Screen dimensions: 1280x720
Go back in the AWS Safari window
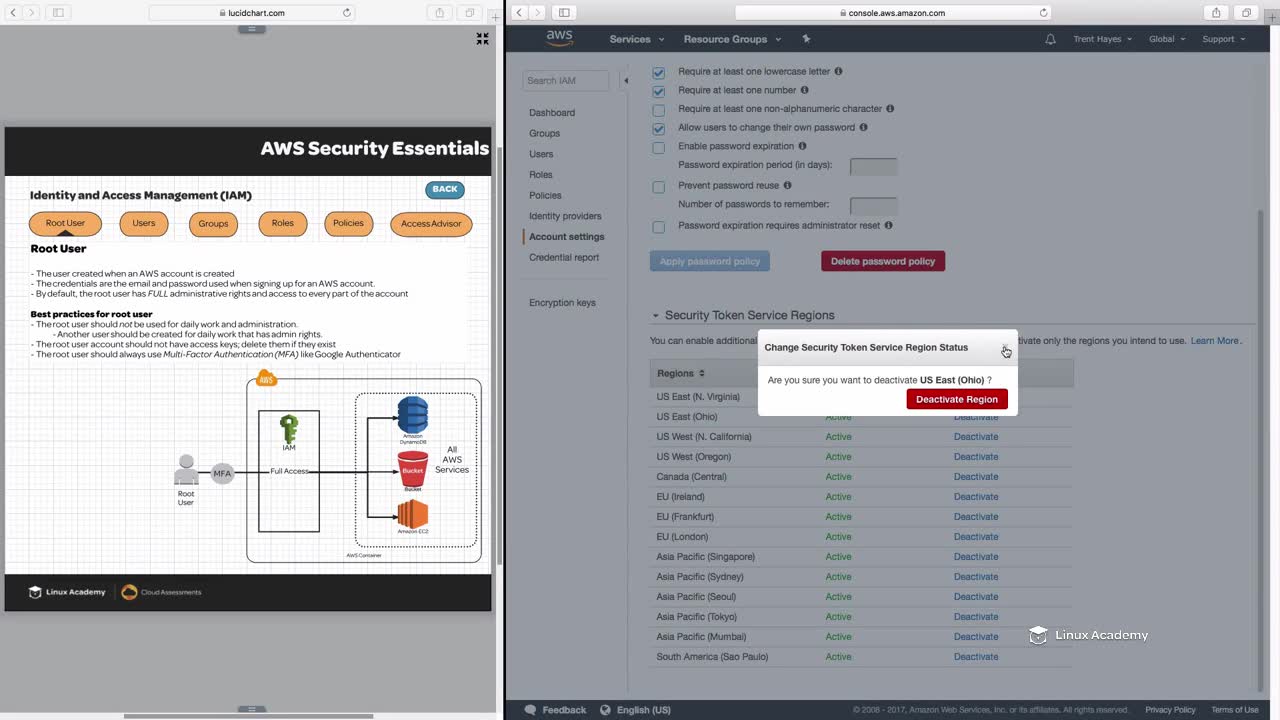[519, 13]
